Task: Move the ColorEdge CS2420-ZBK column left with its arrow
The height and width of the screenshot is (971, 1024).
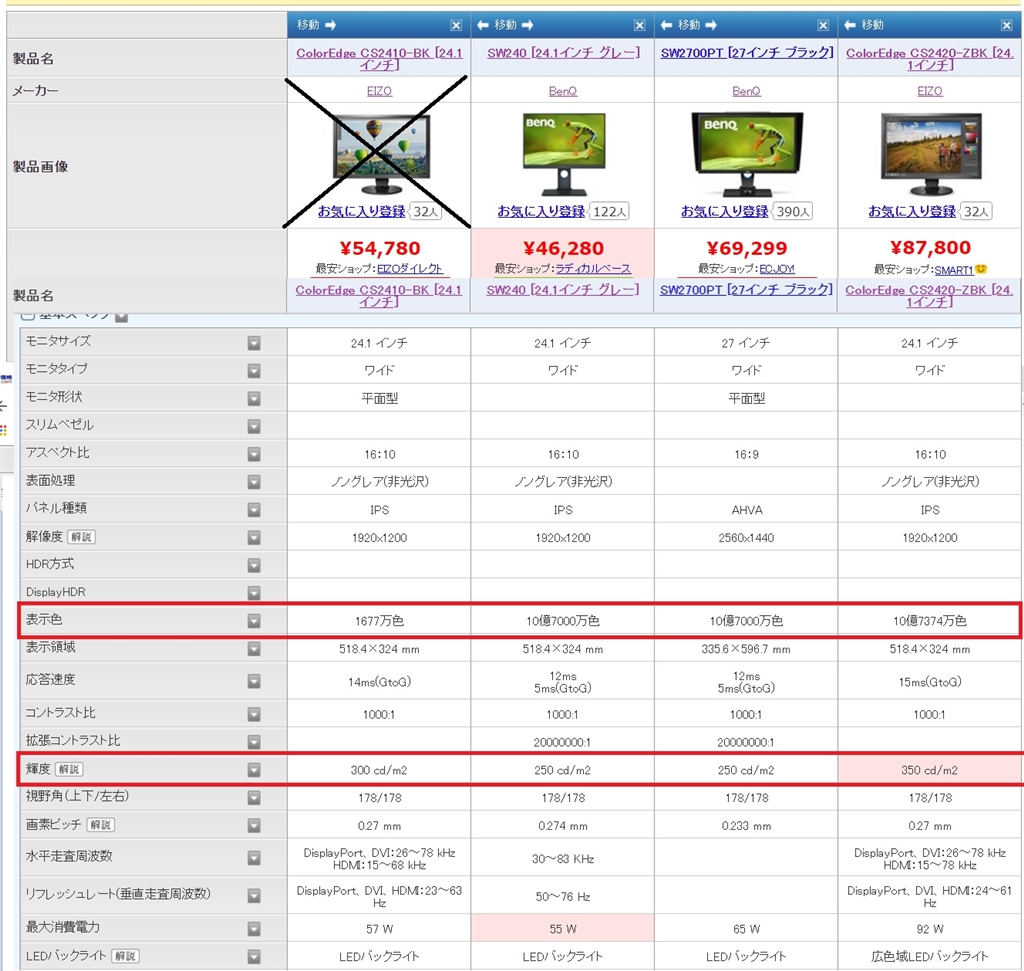Action: [x=850, y=25]
